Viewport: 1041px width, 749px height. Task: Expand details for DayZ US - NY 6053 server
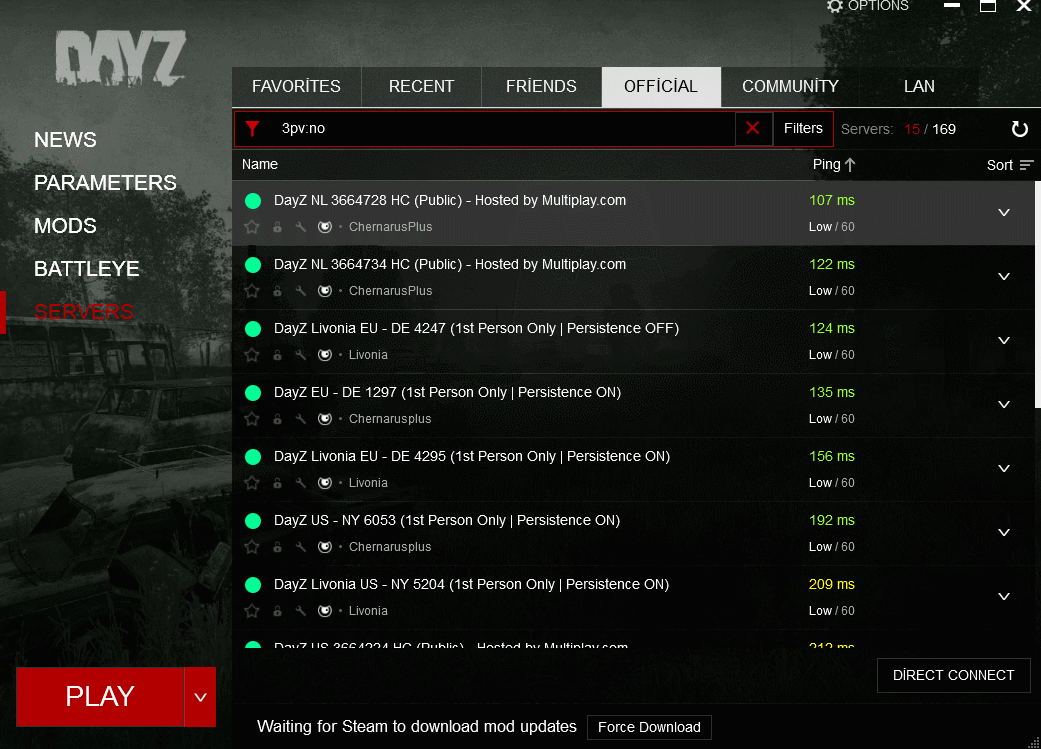coord(1004,532)
